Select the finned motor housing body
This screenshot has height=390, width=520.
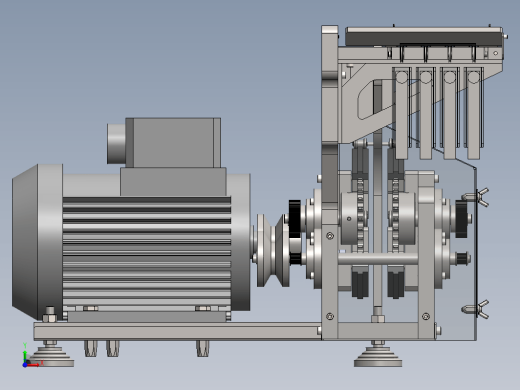click(x=147, y=252)
